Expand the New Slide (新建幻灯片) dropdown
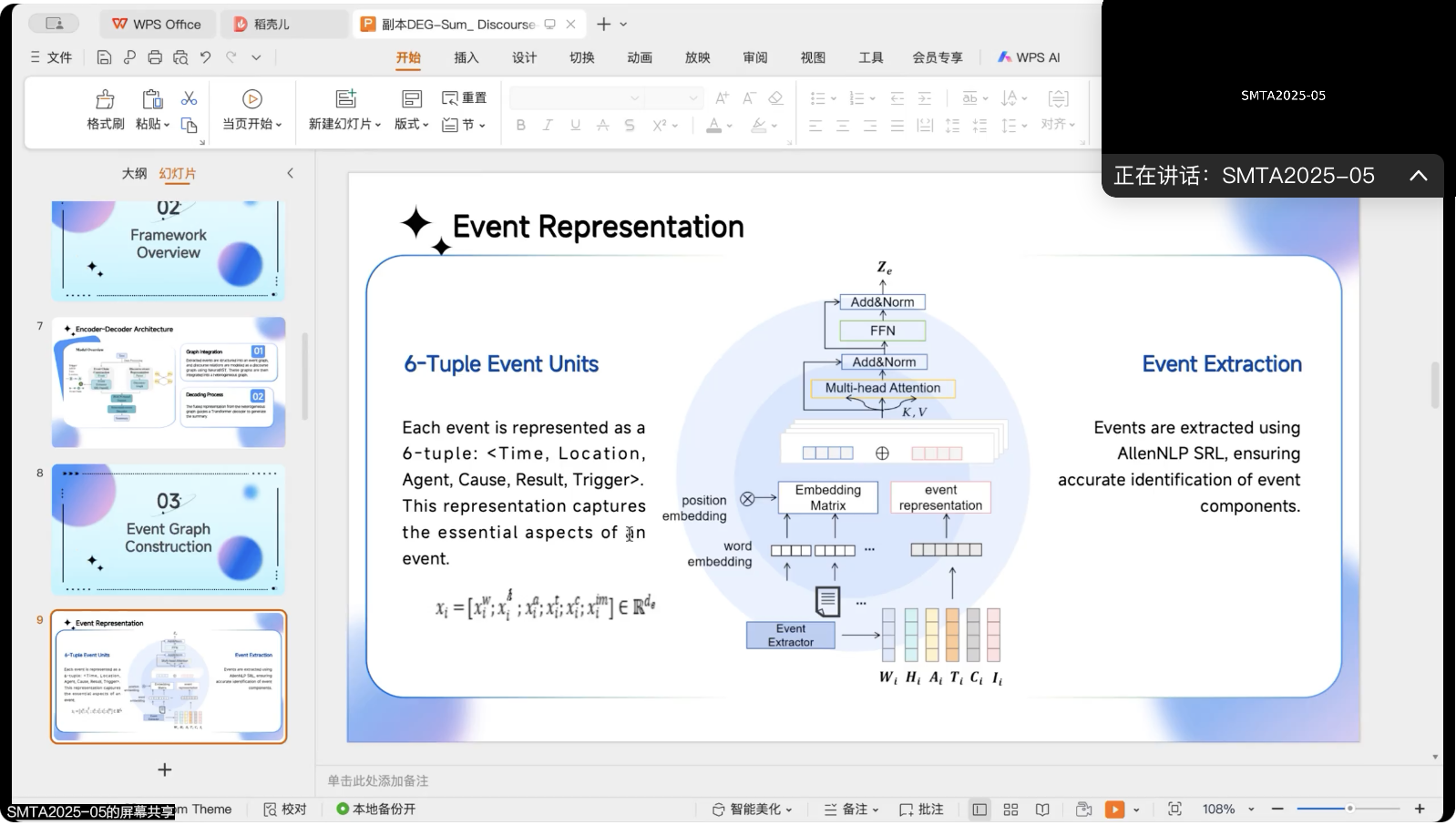Viewport: 1456px width, 825px height. (344, 124)
